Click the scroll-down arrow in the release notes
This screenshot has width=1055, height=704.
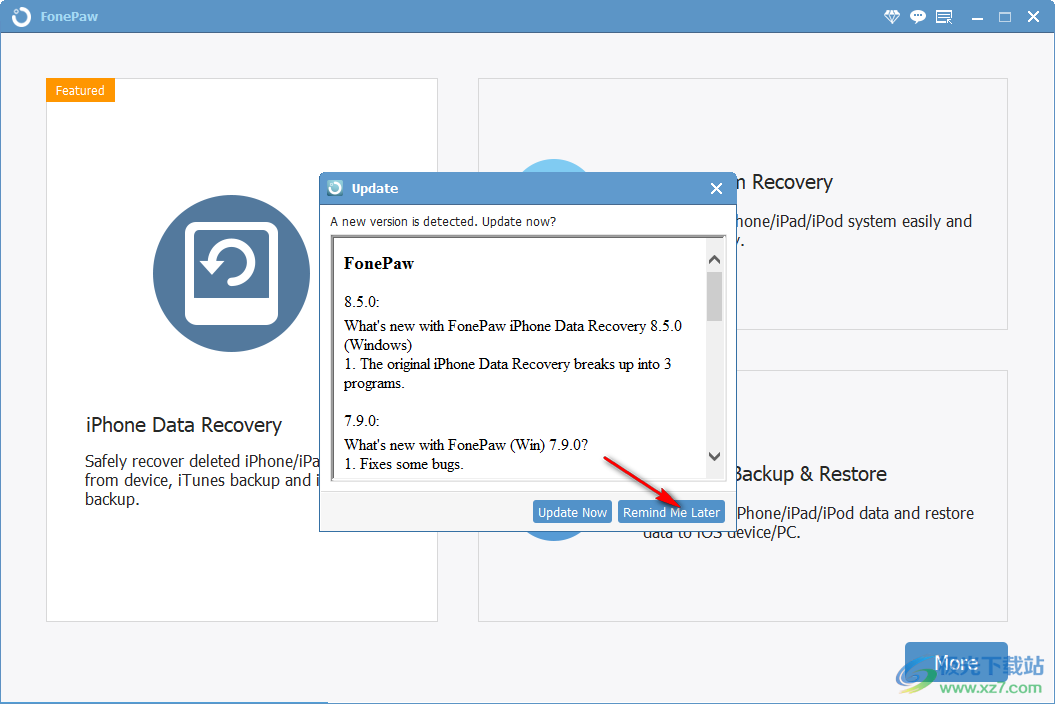click(x=714, y=456)
